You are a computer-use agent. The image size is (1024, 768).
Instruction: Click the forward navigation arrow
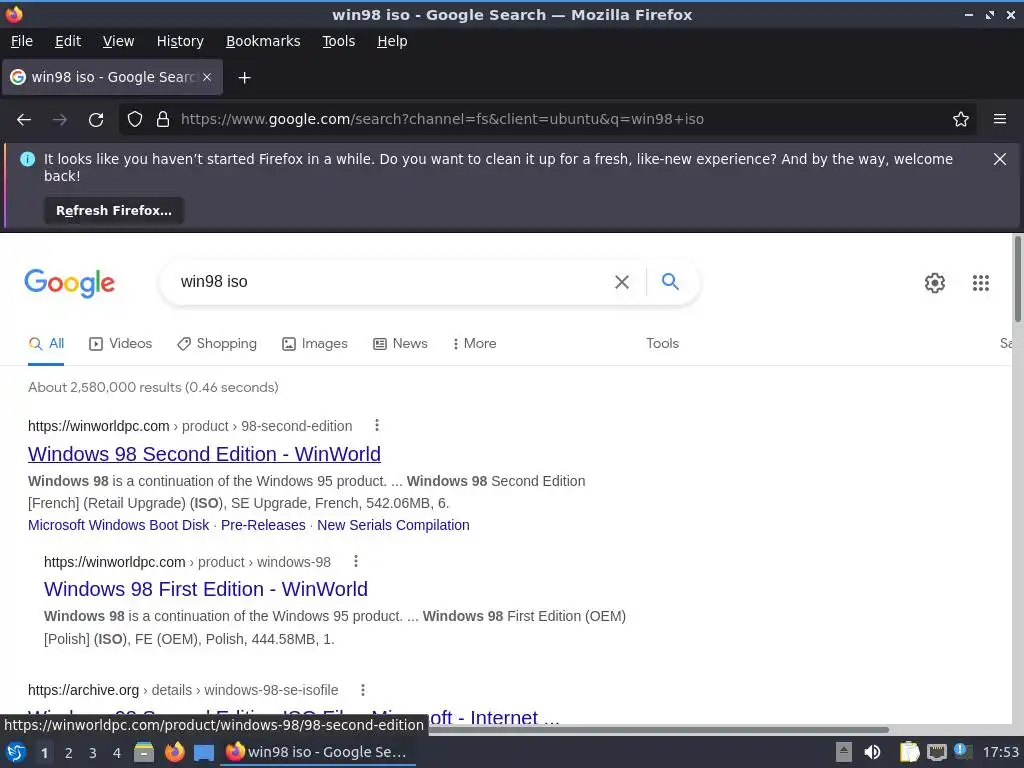click(x=60, y=120)
